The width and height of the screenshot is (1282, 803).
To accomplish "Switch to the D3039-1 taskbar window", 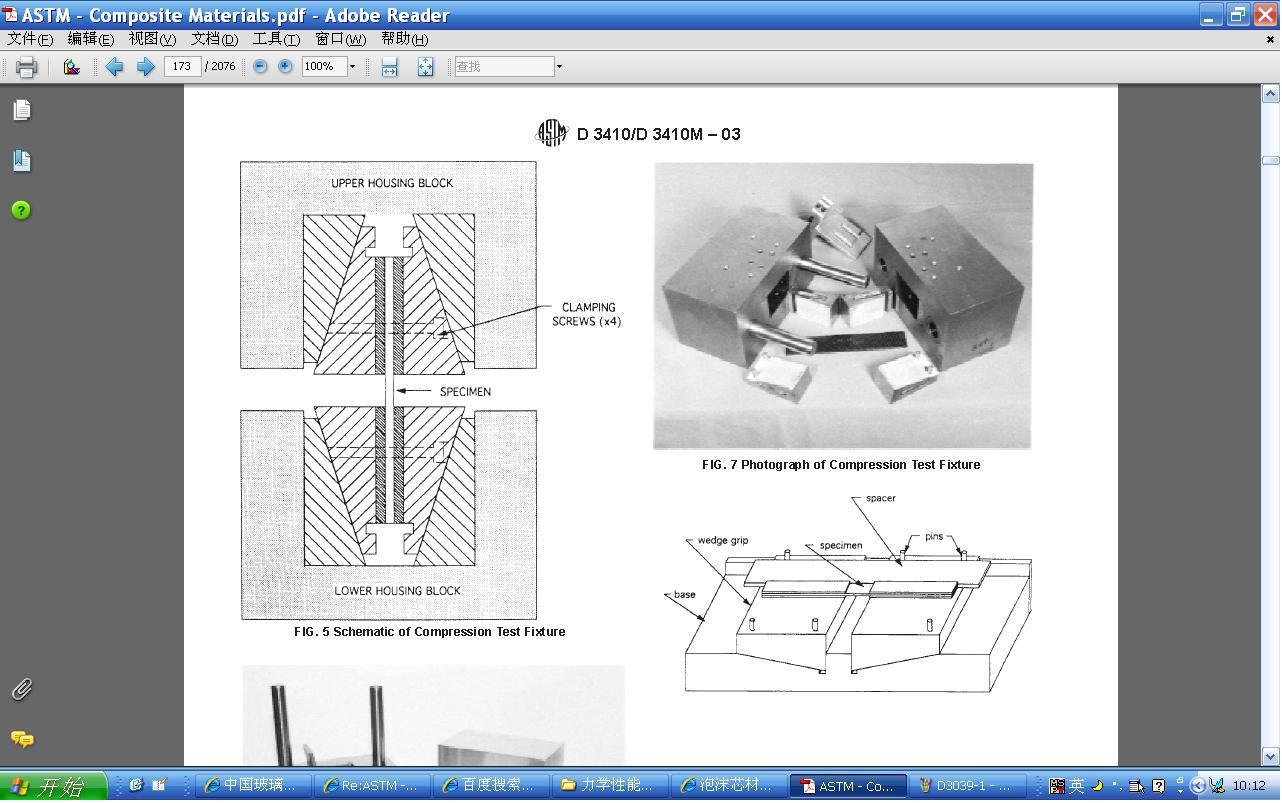I will [x=967, y=786].
